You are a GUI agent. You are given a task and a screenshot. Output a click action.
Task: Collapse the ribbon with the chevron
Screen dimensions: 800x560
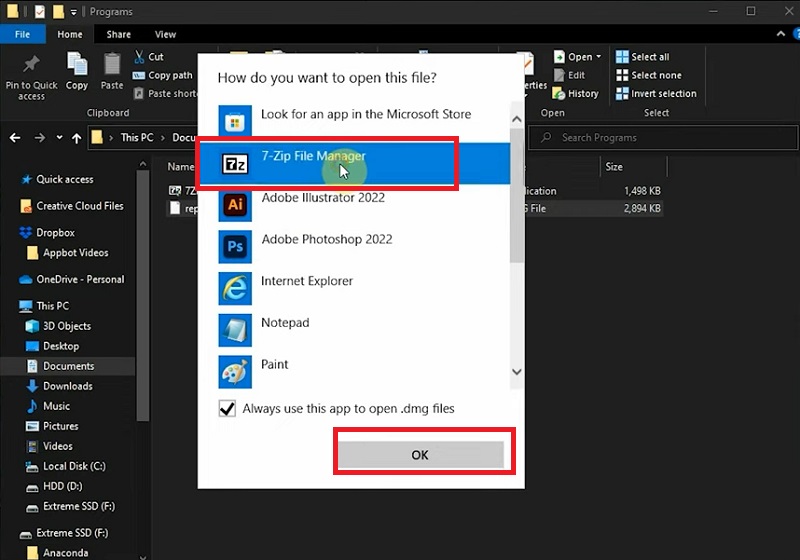(x=781, y=34)
